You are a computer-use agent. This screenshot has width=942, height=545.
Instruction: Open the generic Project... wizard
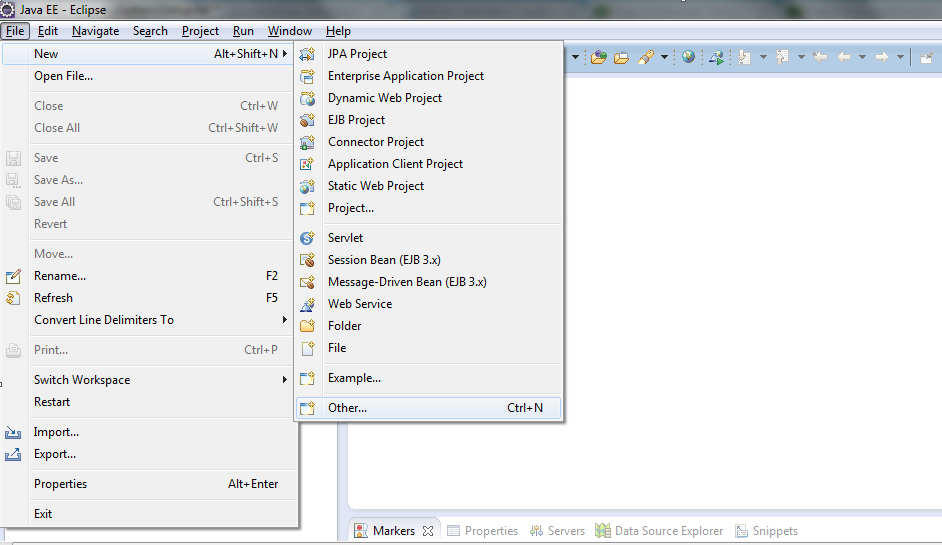[x=429, y=208]
